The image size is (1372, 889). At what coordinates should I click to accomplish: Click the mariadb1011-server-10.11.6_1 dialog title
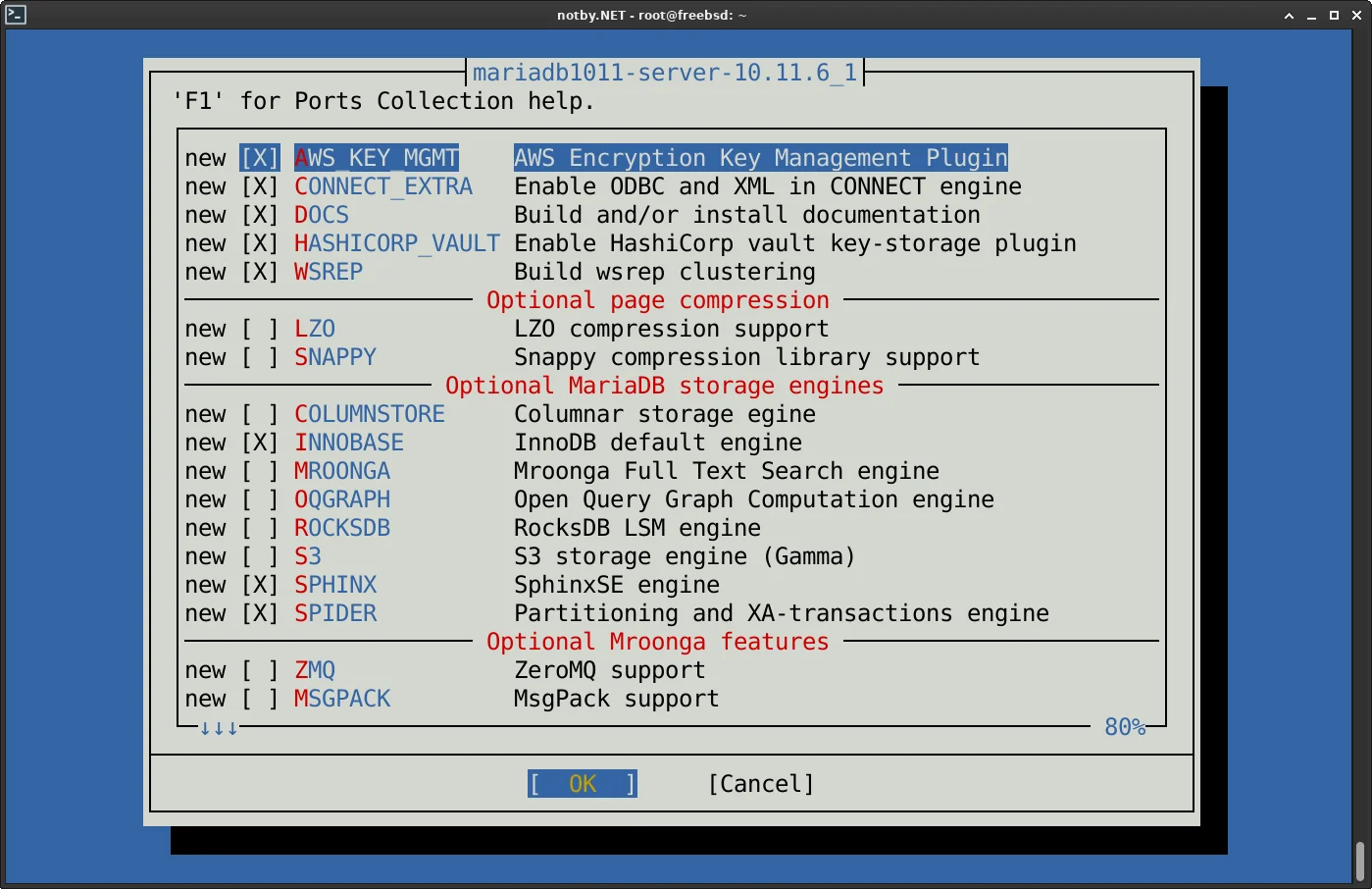665,73
